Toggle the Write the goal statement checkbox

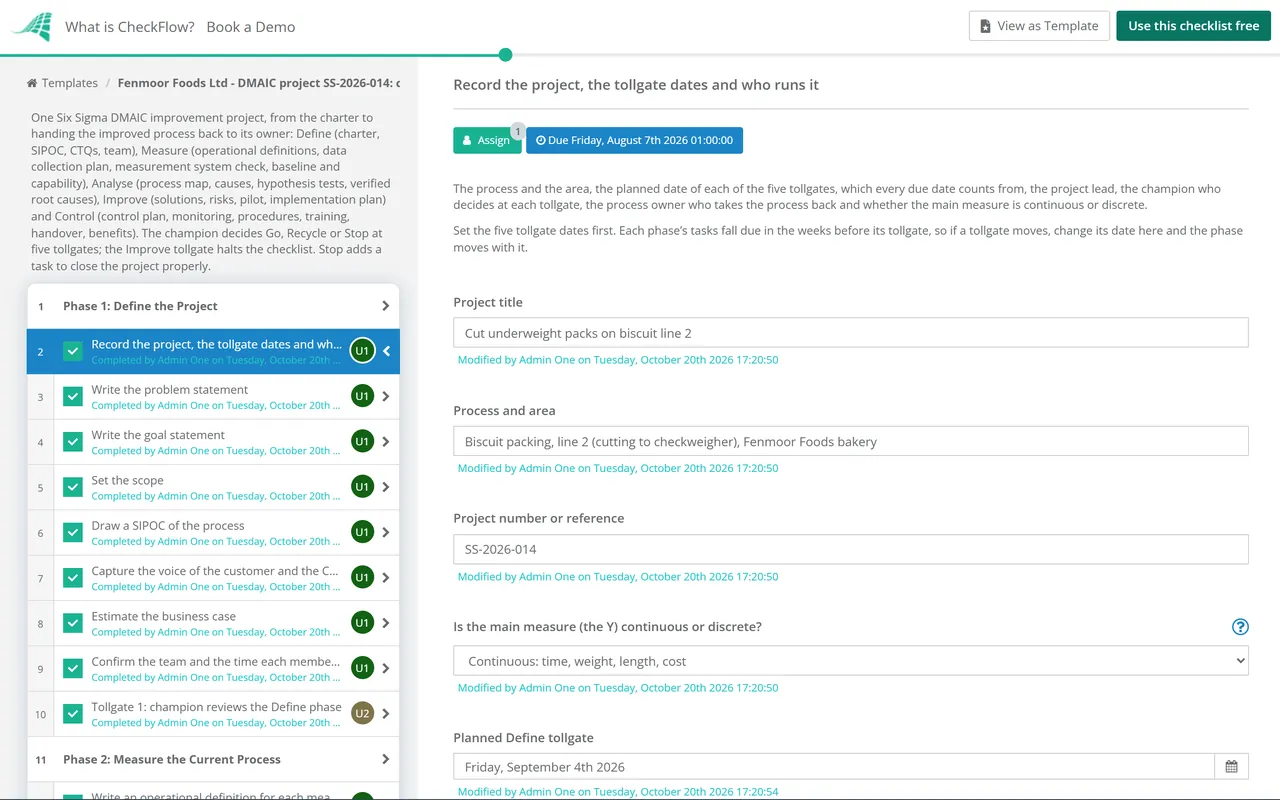[x=73, y=441]
